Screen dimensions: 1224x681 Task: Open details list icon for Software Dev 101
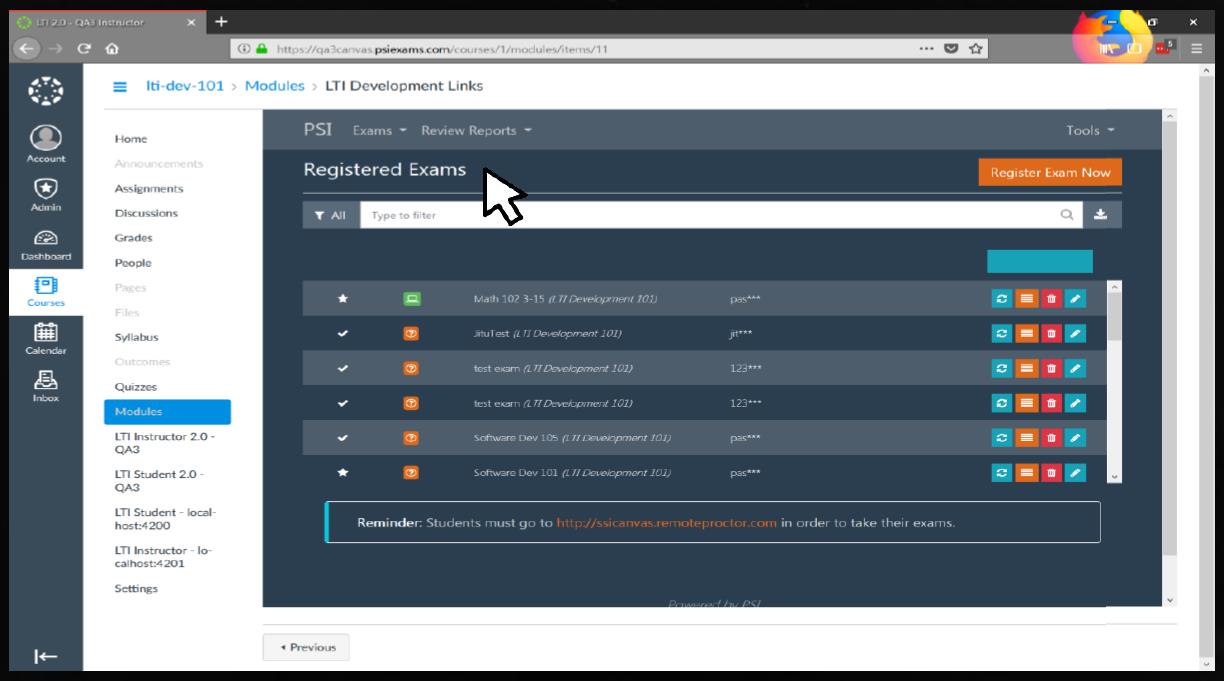[1026, 473]
